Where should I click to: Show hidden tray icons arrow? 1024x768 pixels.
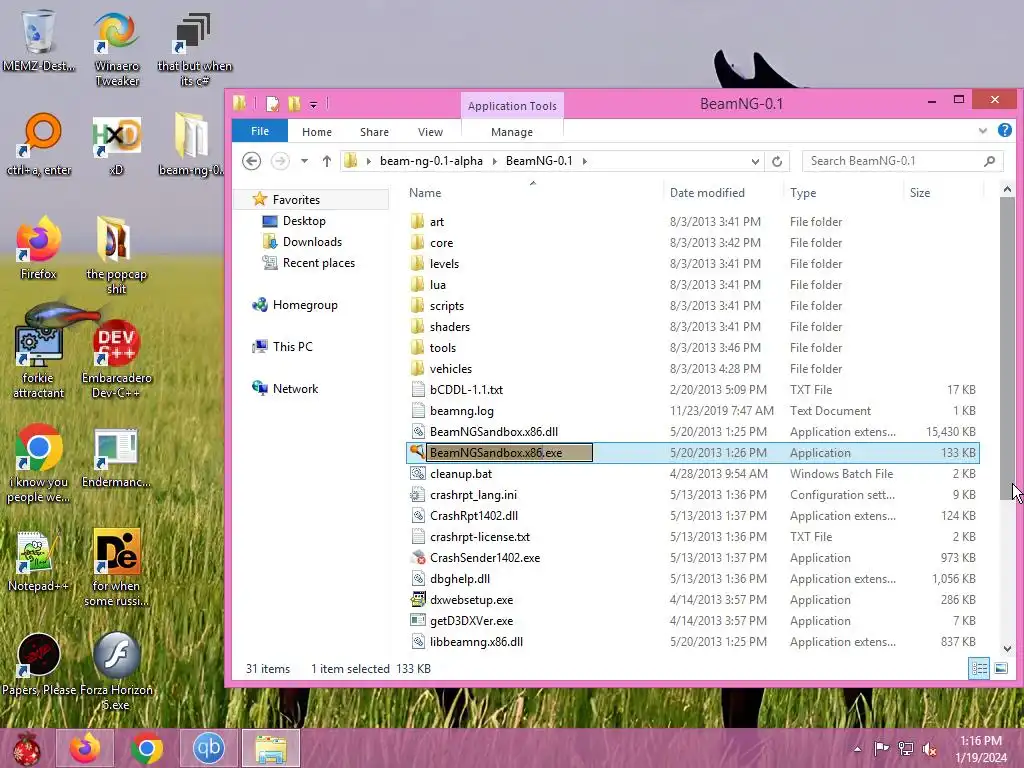pyautogui.click(x=857, y=749)
